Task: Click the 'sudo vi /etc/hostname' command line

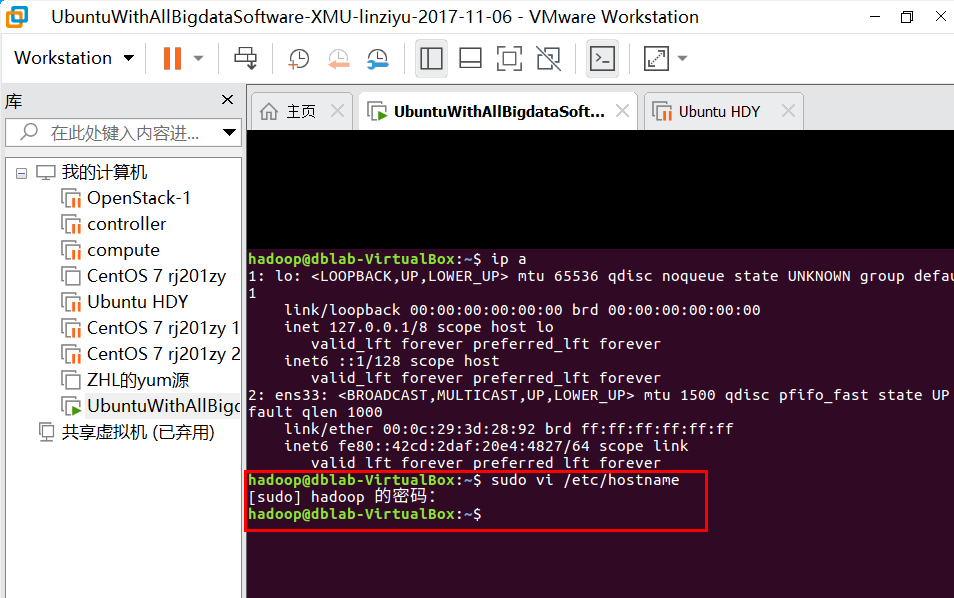Action: tap(464, 480)
